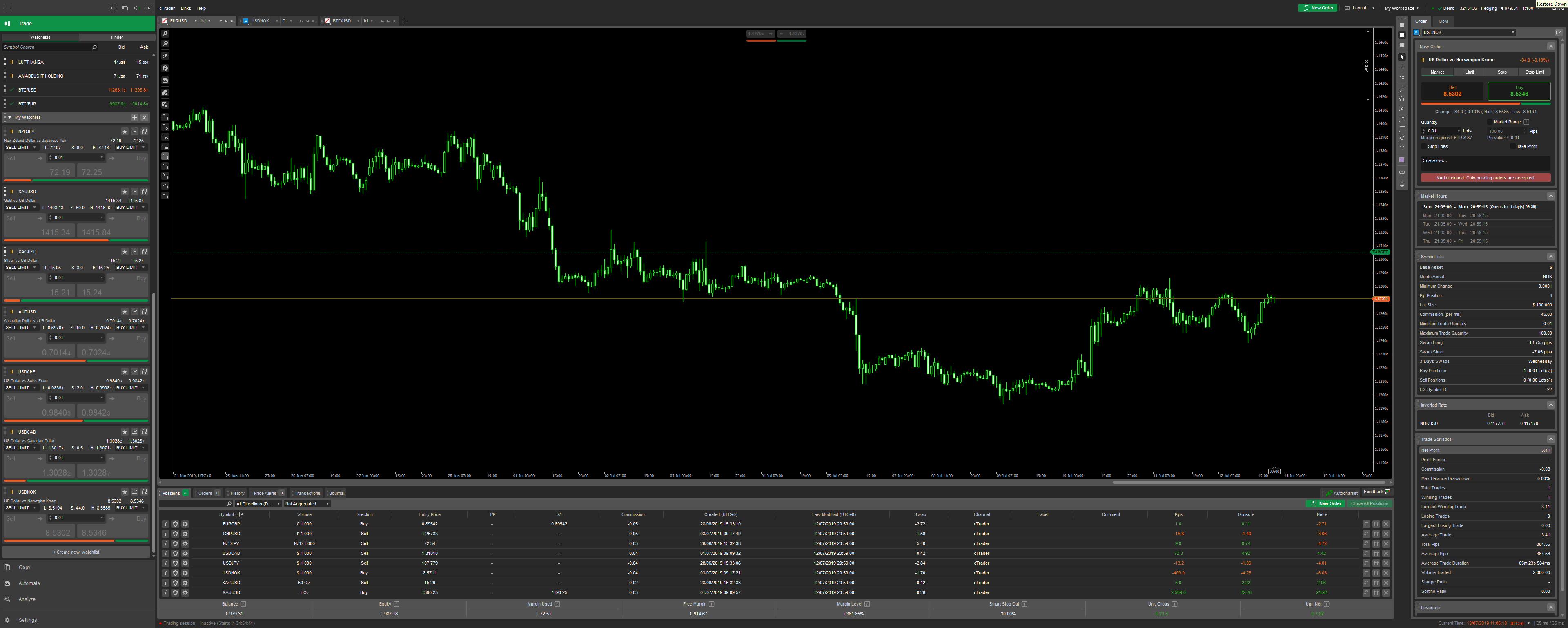Open the Help menu
The image size is (1568, 628).
pyautogui.click(x=201, y=9)
